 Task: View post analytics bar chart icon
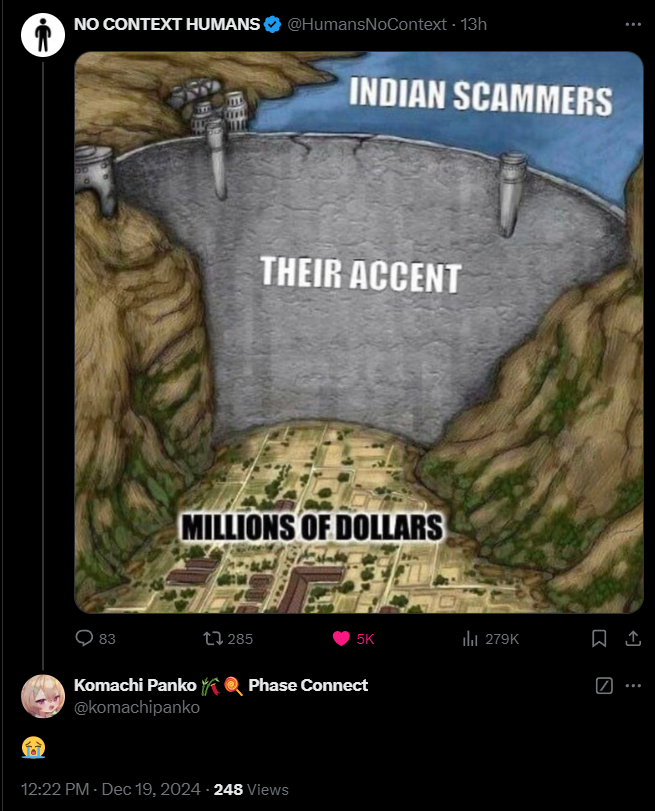470,639
